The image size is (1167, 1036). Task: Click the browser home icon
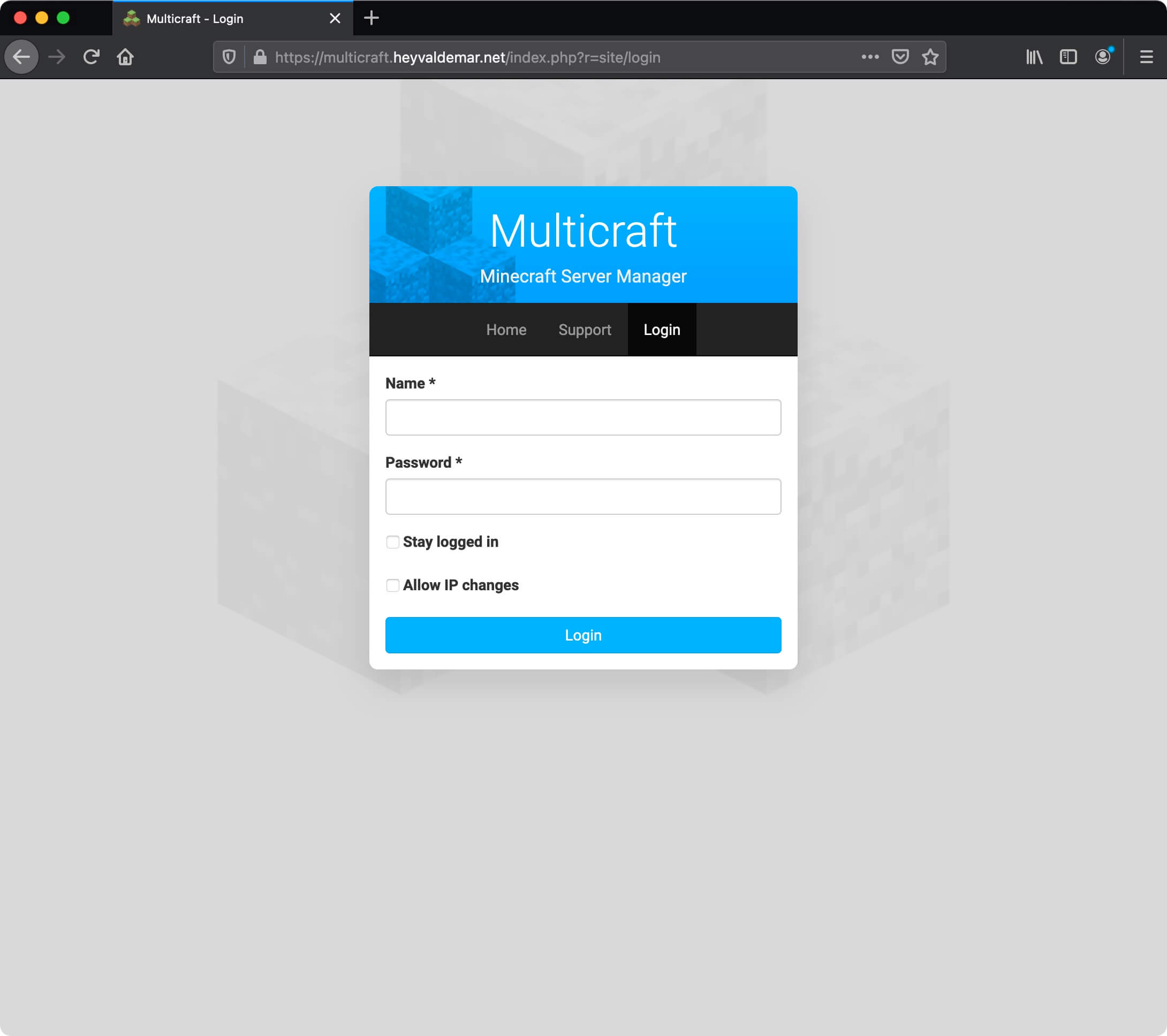(x=125, y=57)
